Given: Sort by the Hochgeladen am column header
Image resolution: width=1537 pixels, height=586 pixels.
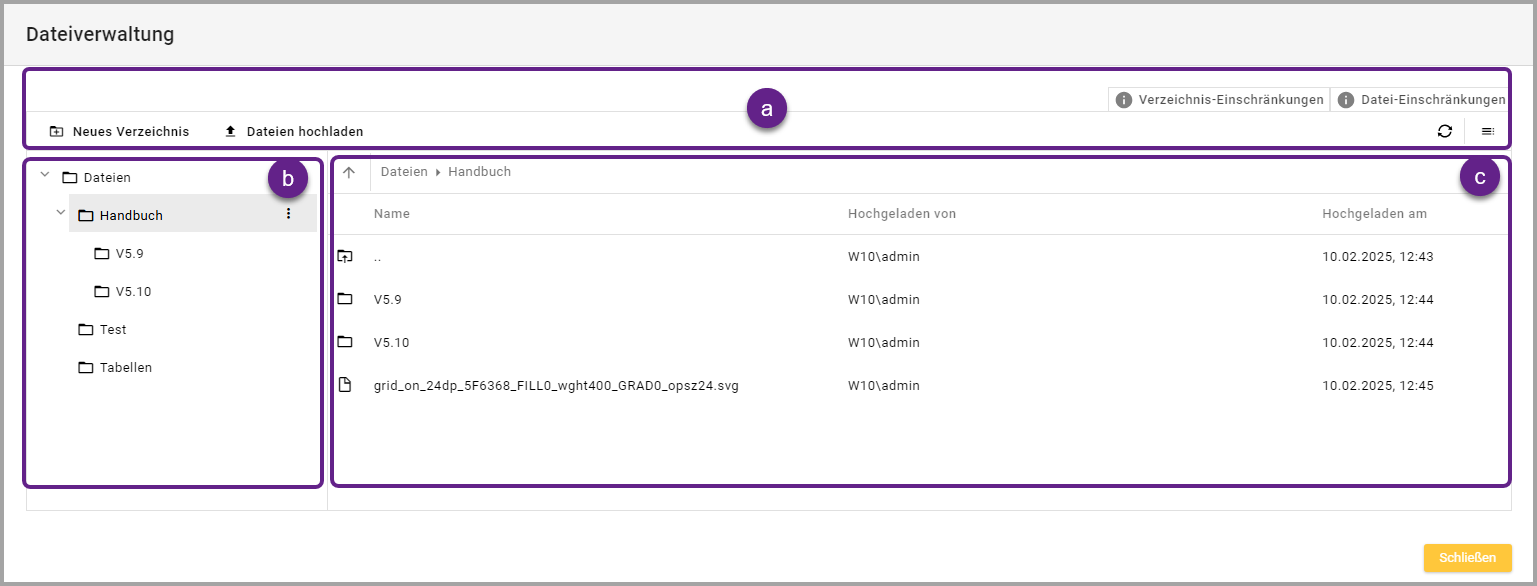Looking at the screenshot, I should click(1374, 214).
